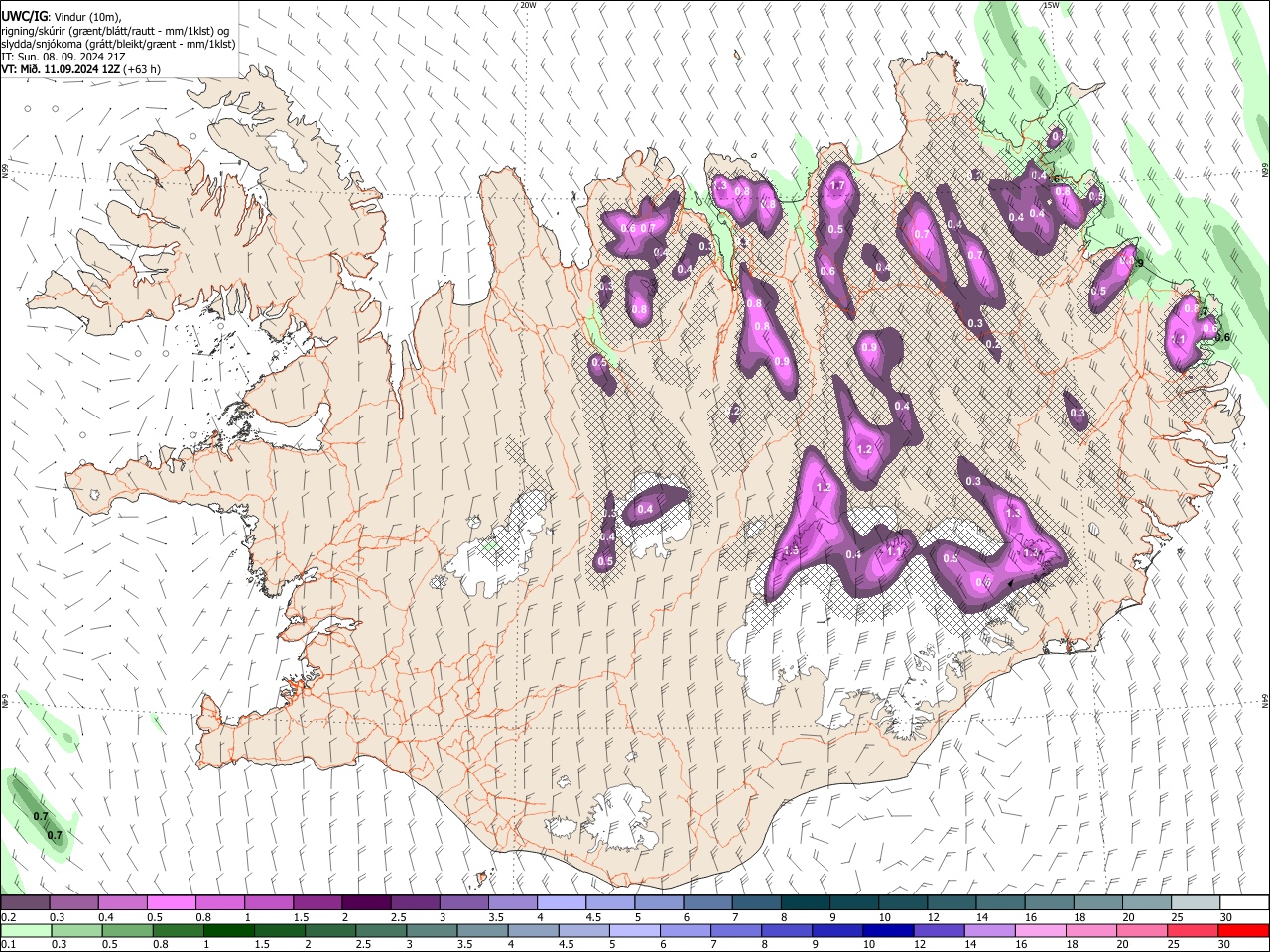
Task: Click the pale grey 25 snow legend swatch
Action: (x=1196, y=903)
